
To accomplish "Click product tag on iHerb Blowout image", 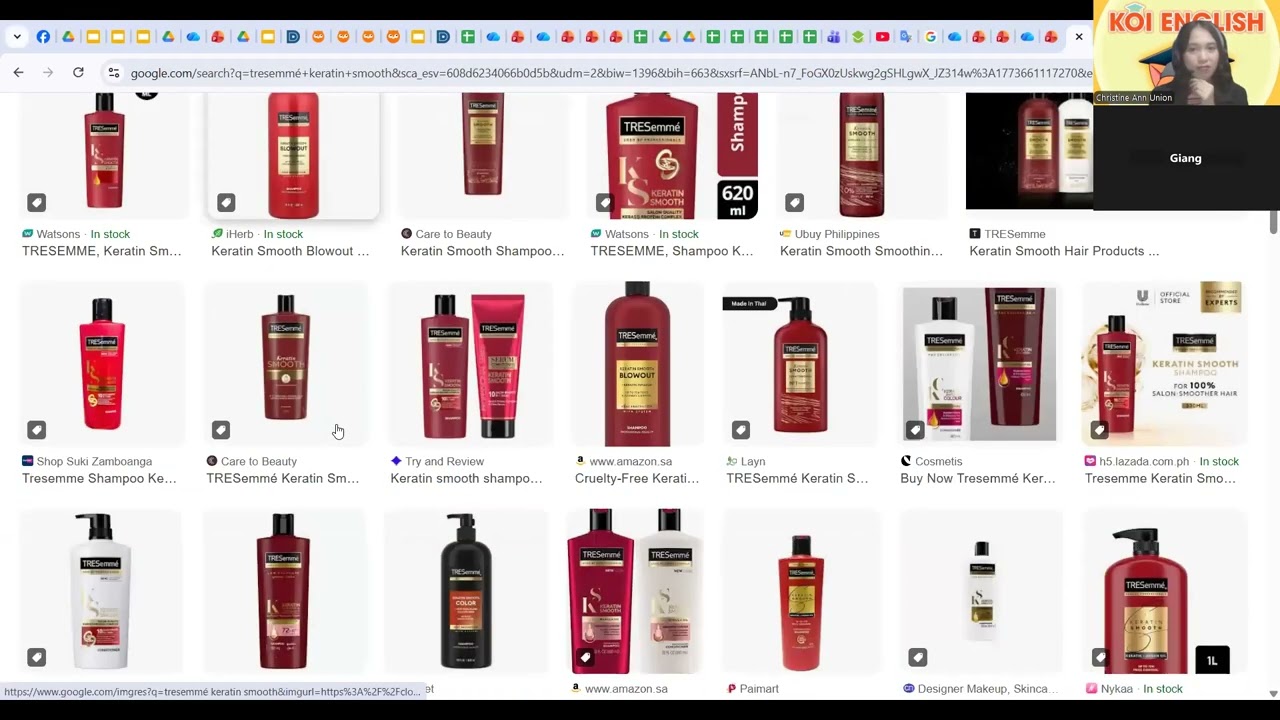I will (226, 203).
